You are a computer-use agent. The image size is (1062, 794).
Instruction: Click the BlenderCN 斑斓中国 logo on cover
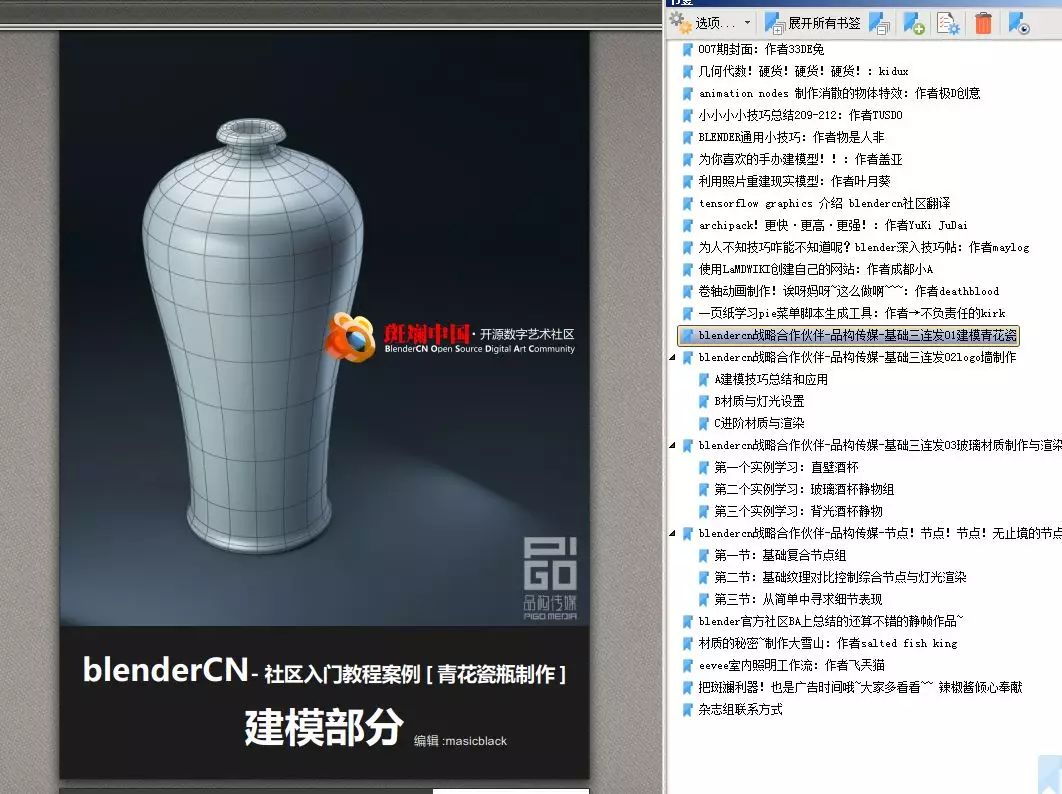[x=450, y=337]
